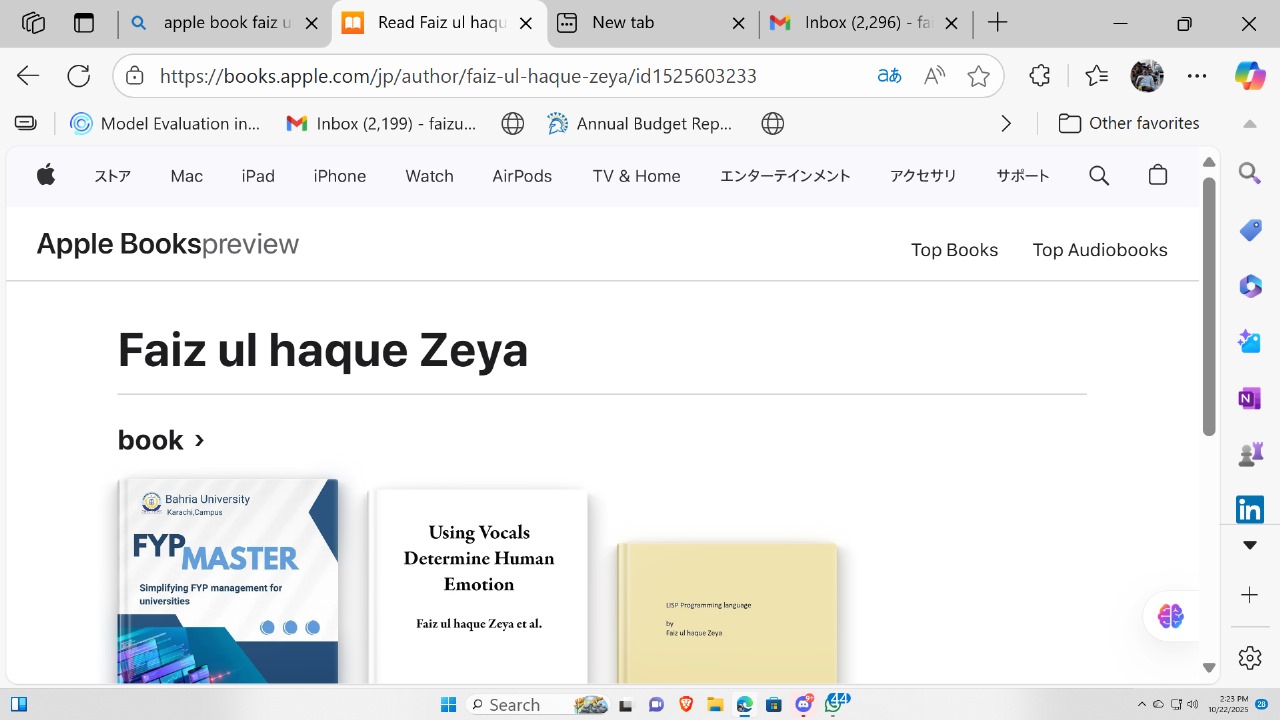Expand hidden system tray icons
Screen dimensions: 1280x720
pyautogui.click(x=1142, y=705)
